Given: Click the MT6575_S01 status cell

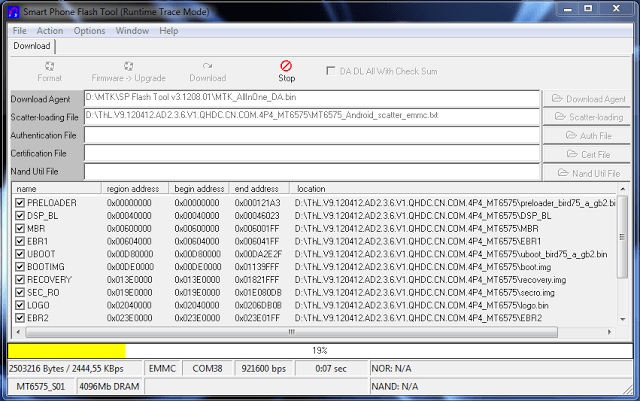Looking at the screenshot, I should pos(41,386).
